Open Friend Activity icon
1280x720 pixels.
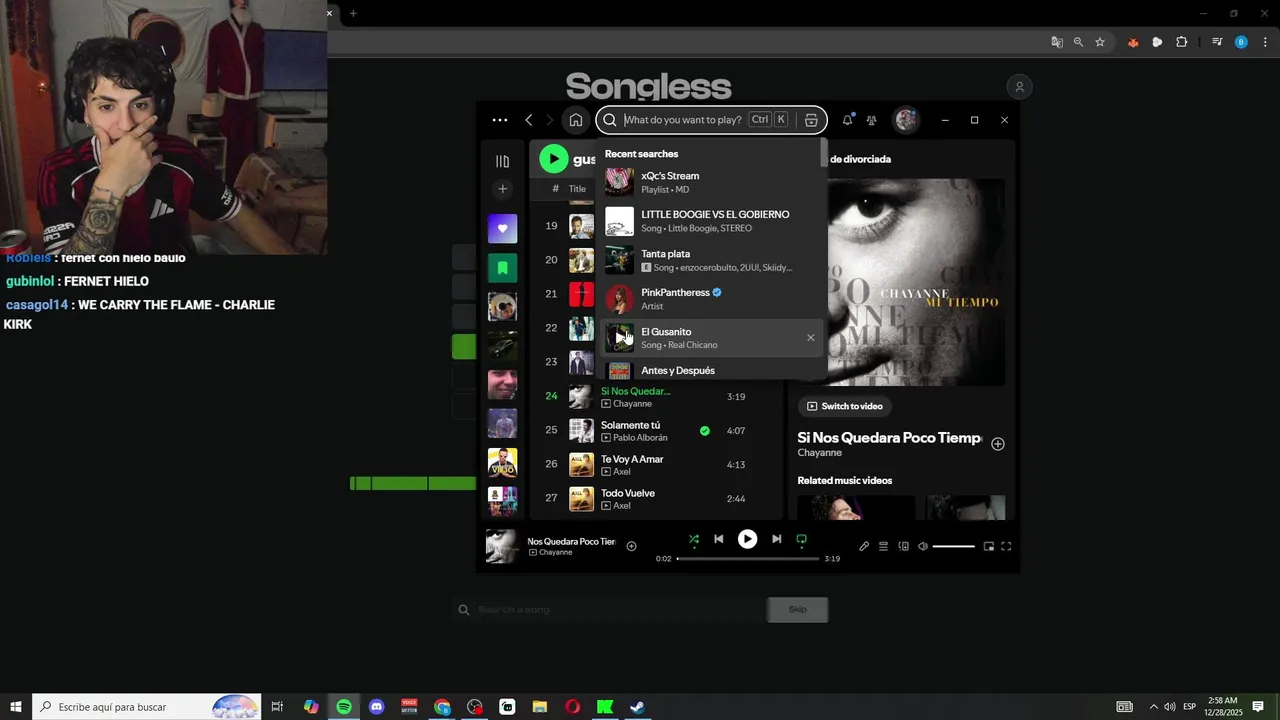pyautogui.click(x=872, y=120)
